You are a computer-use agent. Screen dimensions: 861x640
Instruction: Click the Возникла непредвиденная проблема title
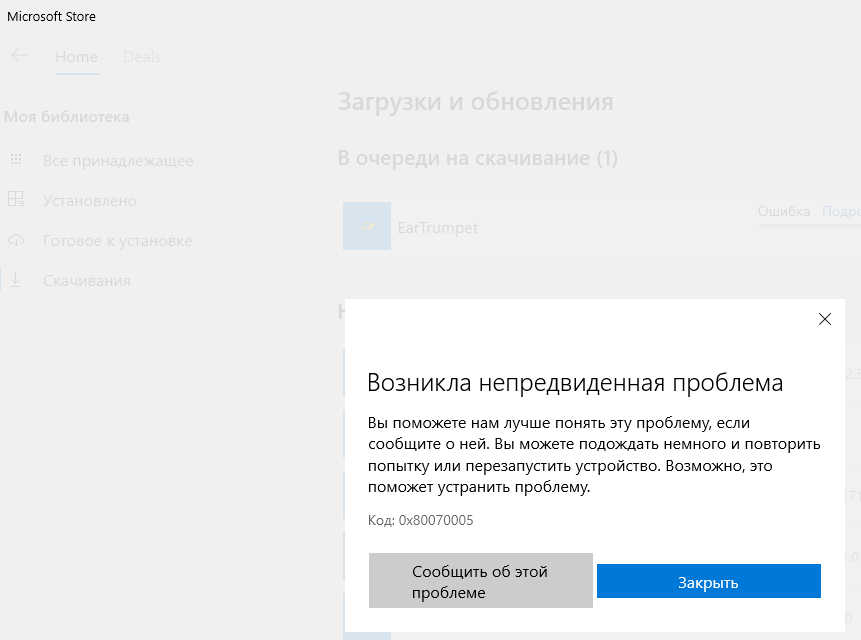(x=575, y=383)
